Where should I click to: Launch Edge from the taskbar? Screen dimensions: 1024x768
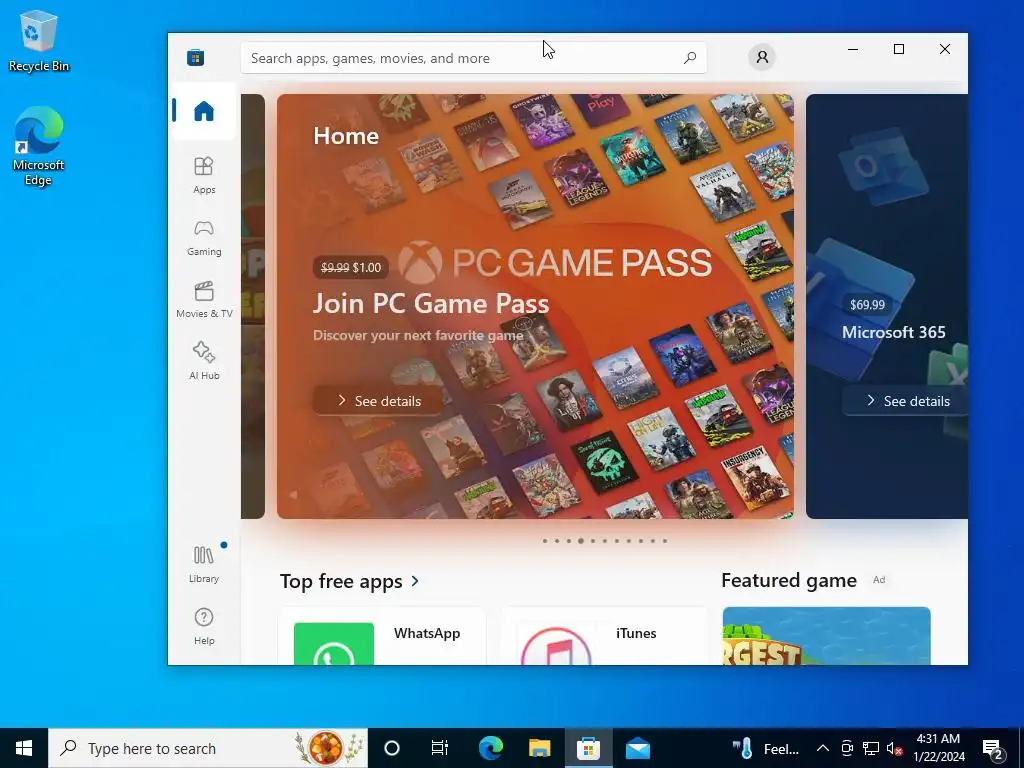click(490, 748)
